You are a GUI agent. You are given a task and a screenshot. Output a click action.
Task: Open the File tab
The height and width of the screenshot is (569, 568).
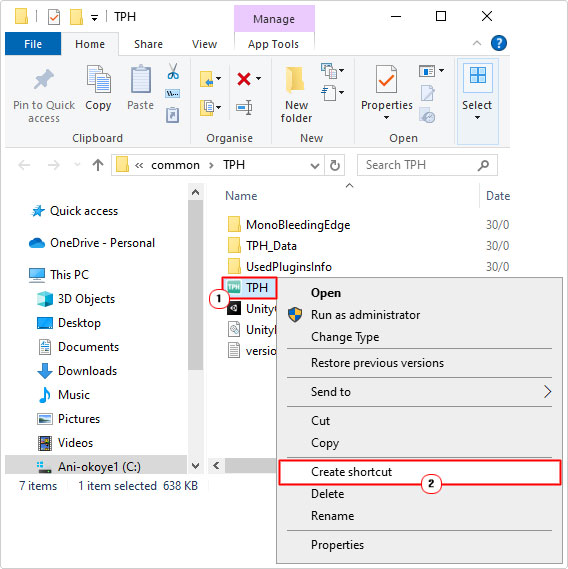33,44
